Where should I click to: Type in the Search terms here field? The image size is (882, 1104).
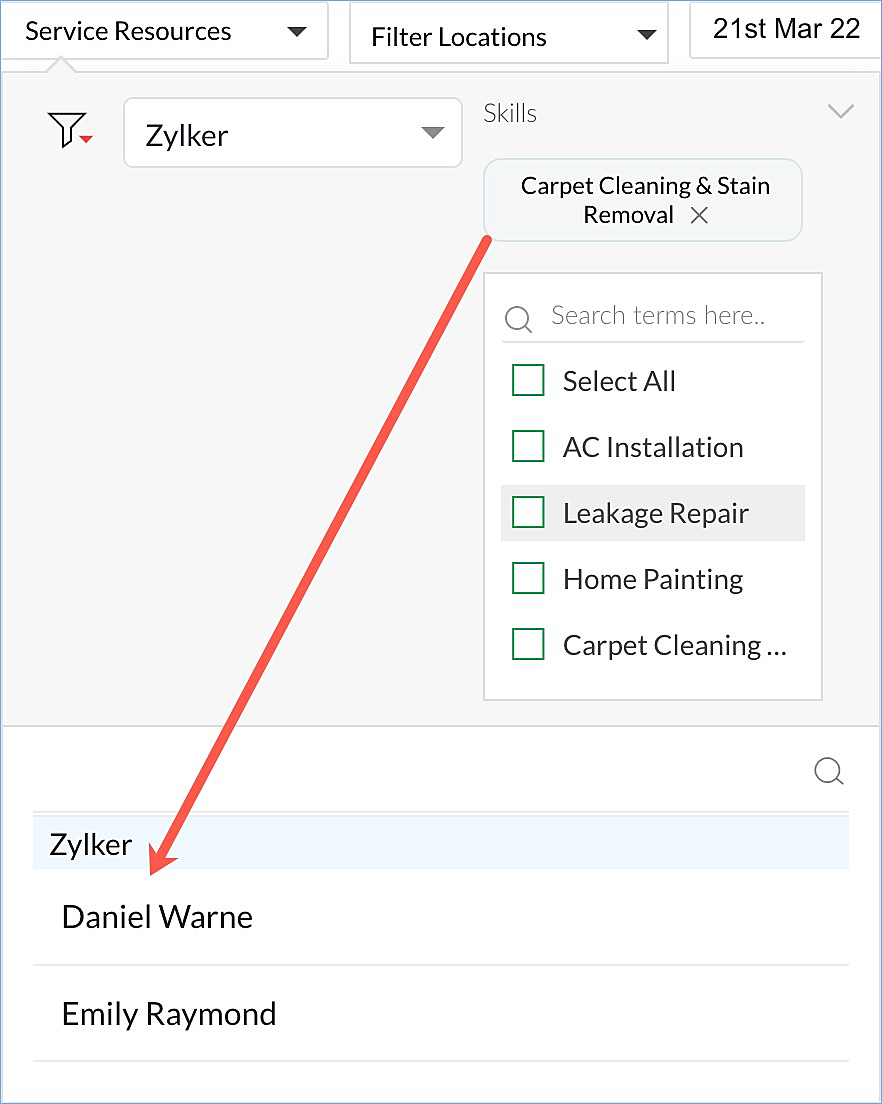(665, 317)
